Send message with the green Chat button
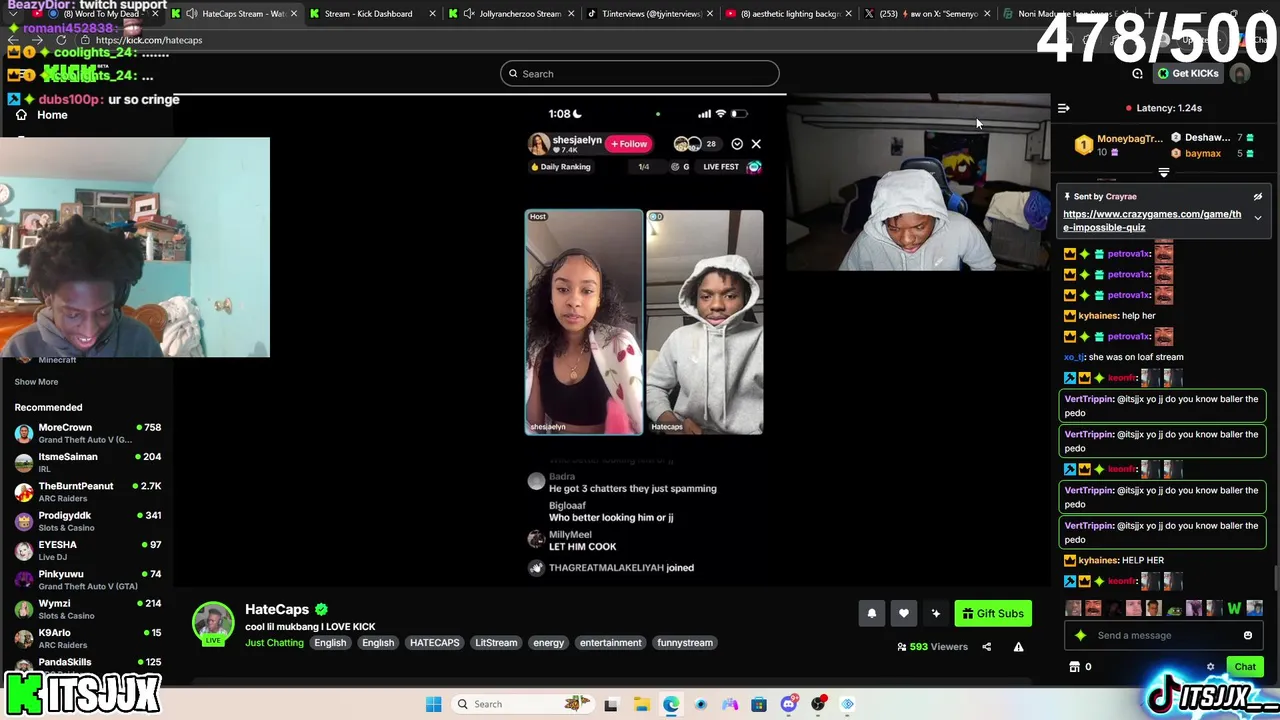This screenshot has width=1280, height=720. [1245, 667]
